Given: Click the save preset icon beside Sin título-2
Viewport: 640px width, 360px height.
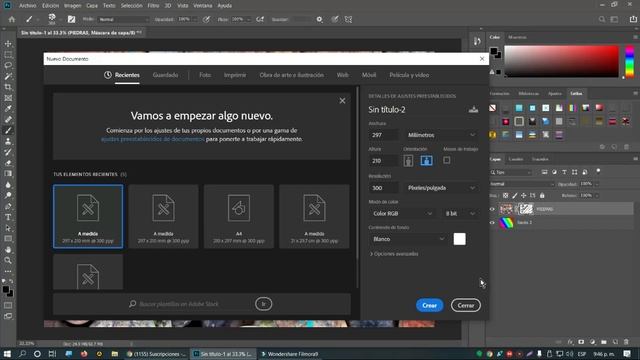Looking at the screenshot, I should click(473, 109).
